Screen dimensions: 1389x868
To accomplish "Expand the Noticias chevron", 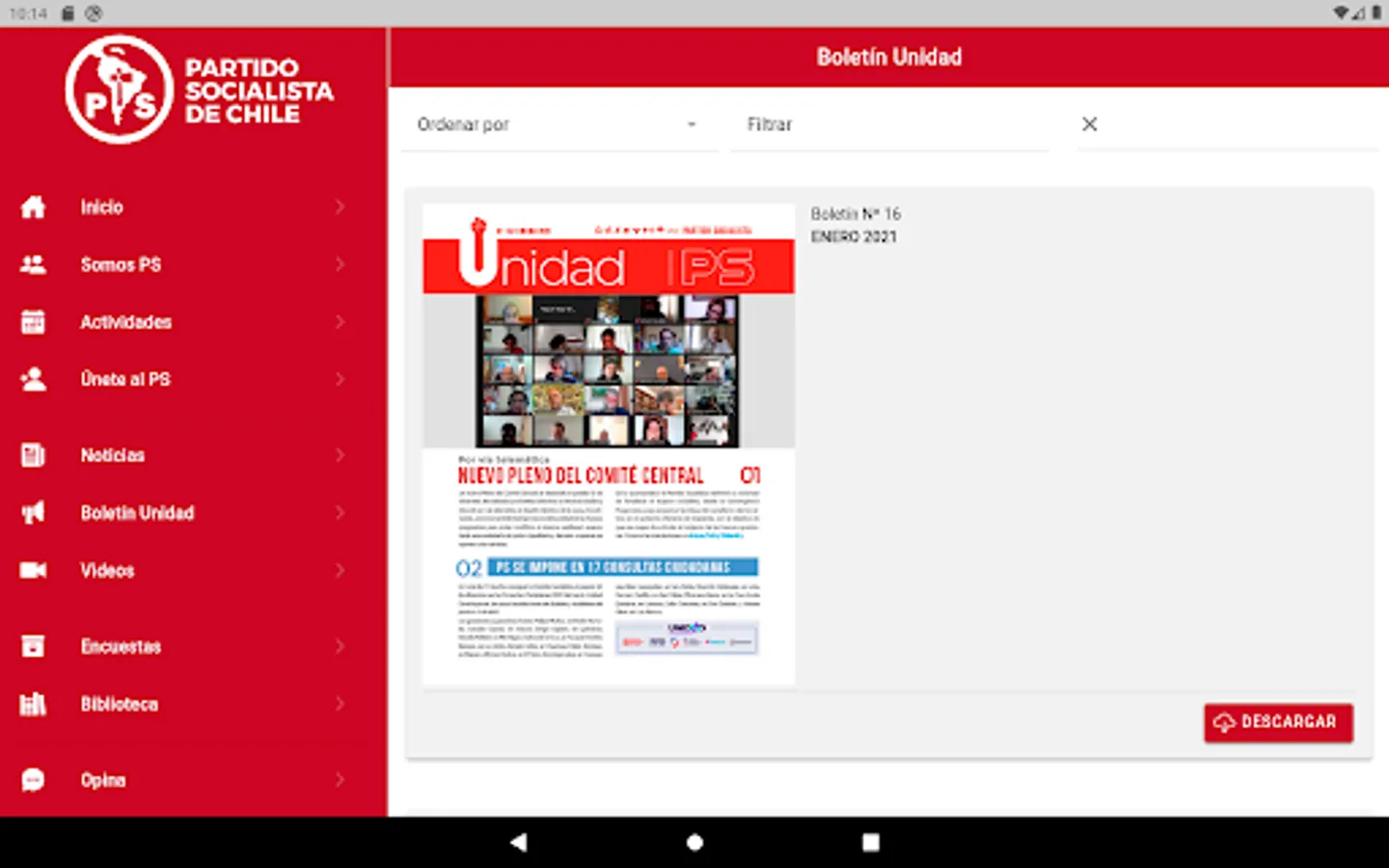I will point(340,455).
